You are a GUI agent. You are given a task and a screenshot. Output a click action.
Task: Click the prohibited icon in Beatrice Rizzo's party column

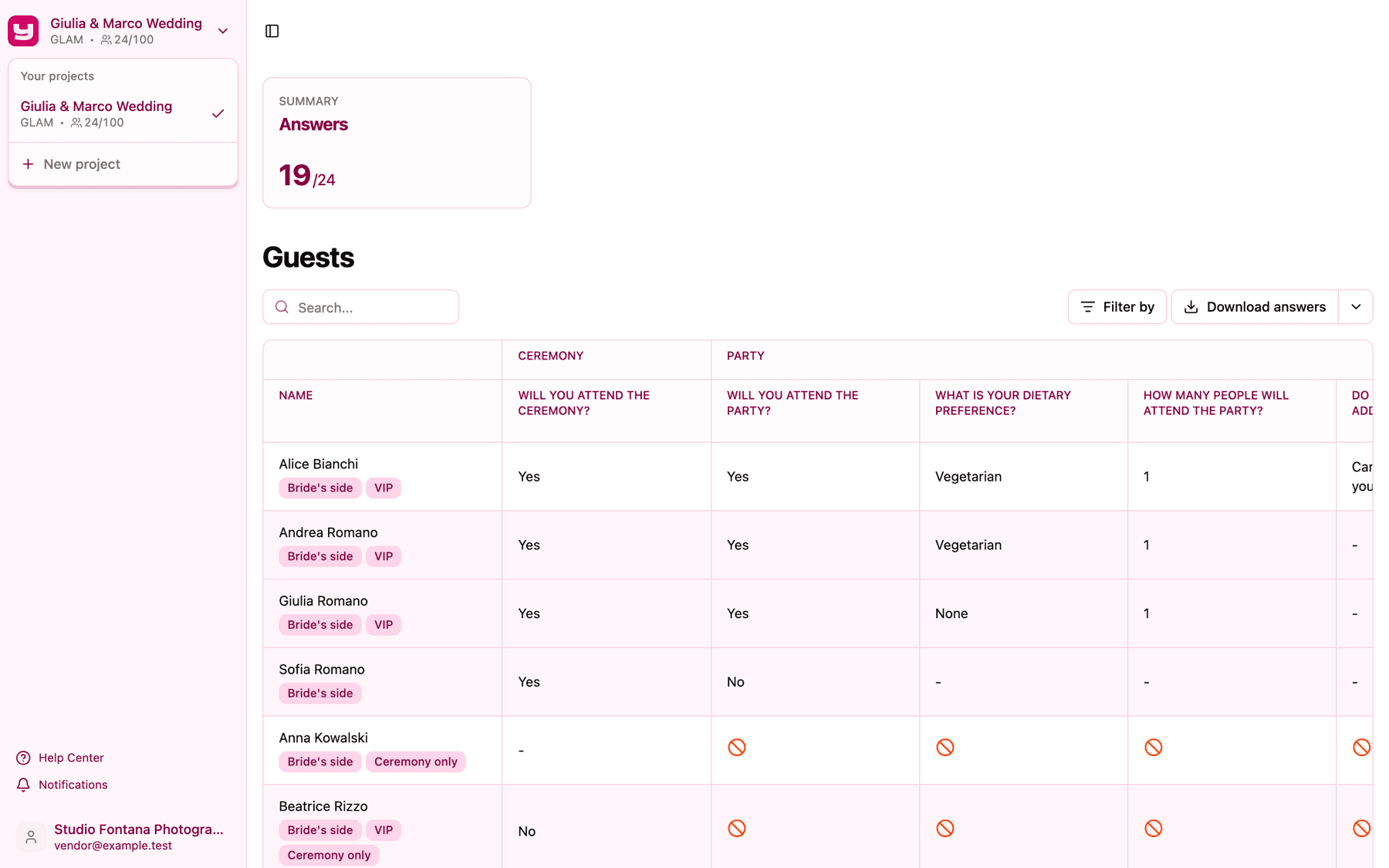coord(737,828)
